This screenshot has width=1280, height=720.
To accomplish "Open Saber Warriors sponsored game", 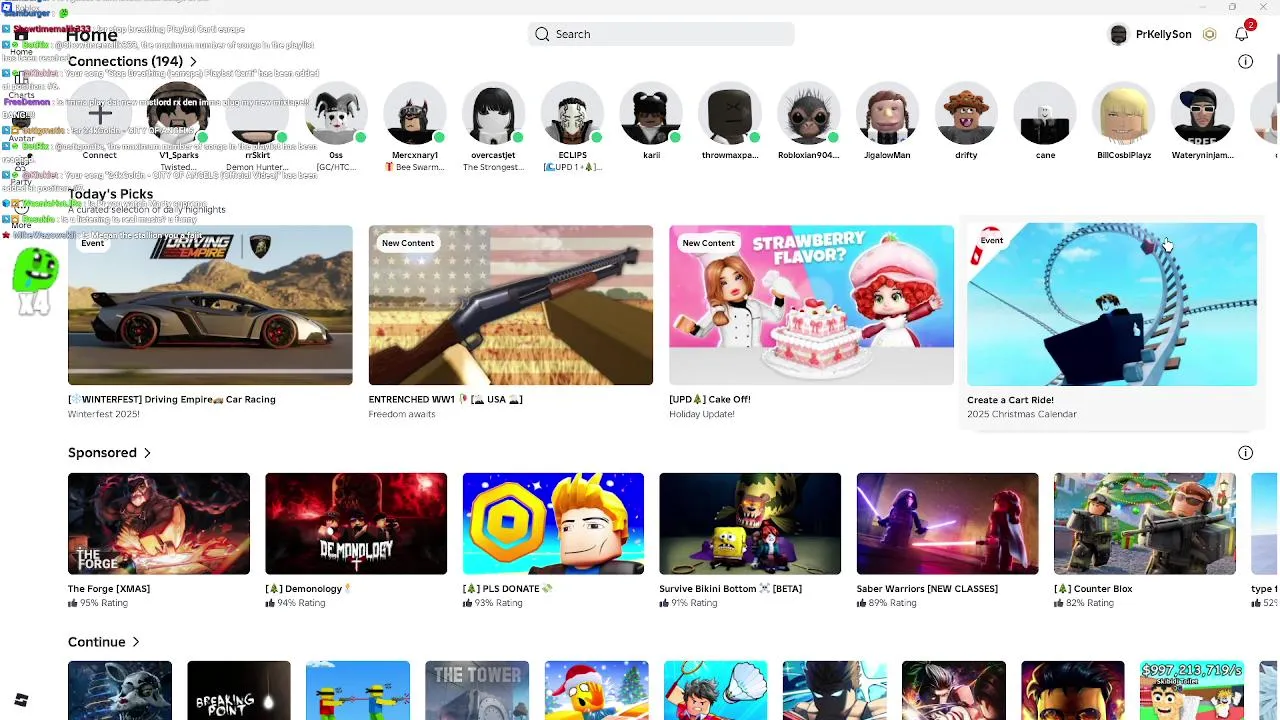I will (x=947, y=524).
